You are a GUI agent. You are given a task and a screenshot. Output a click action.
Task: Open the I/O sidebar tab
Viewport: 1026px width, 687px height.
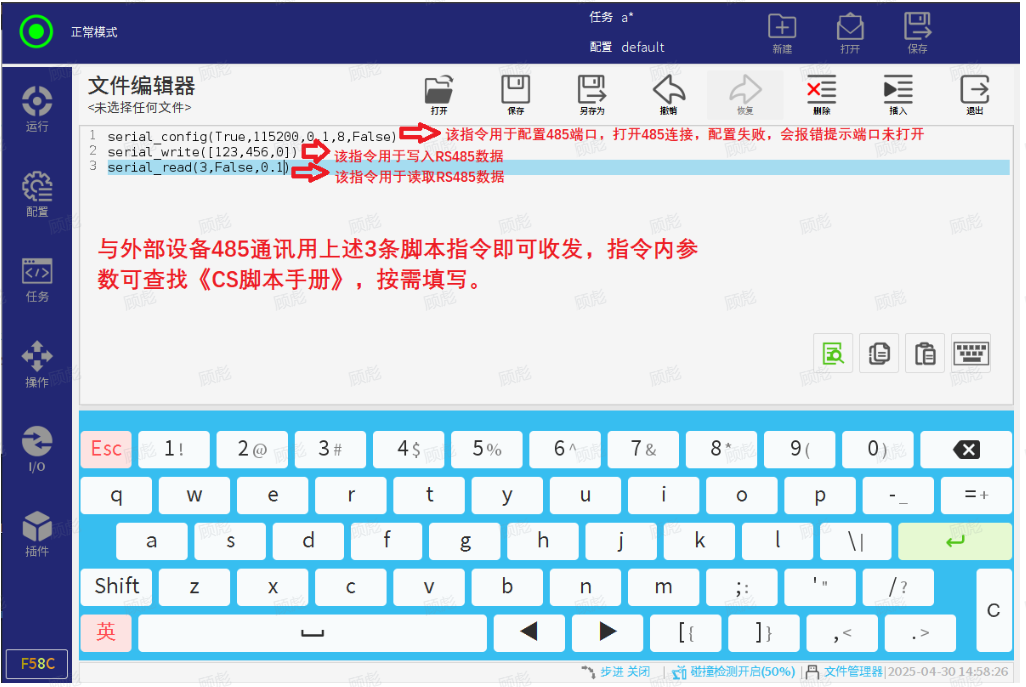click(37, 449)
